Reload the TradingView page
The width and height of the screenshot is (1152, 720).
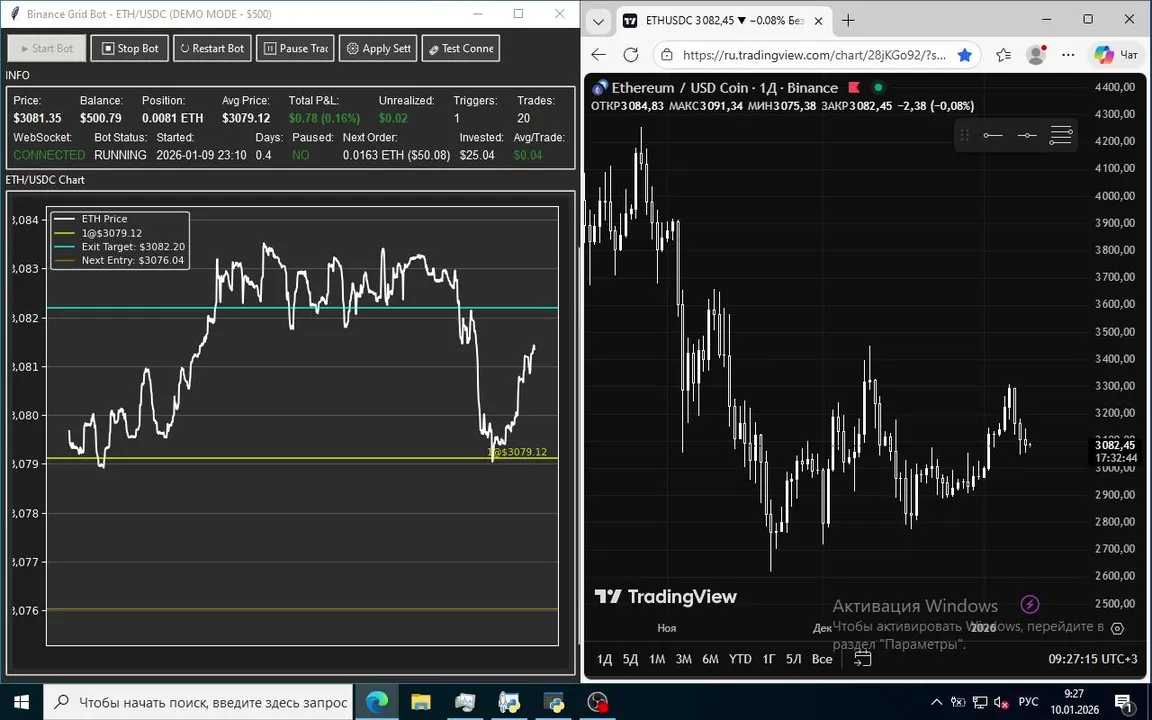[x=630, y=55]
